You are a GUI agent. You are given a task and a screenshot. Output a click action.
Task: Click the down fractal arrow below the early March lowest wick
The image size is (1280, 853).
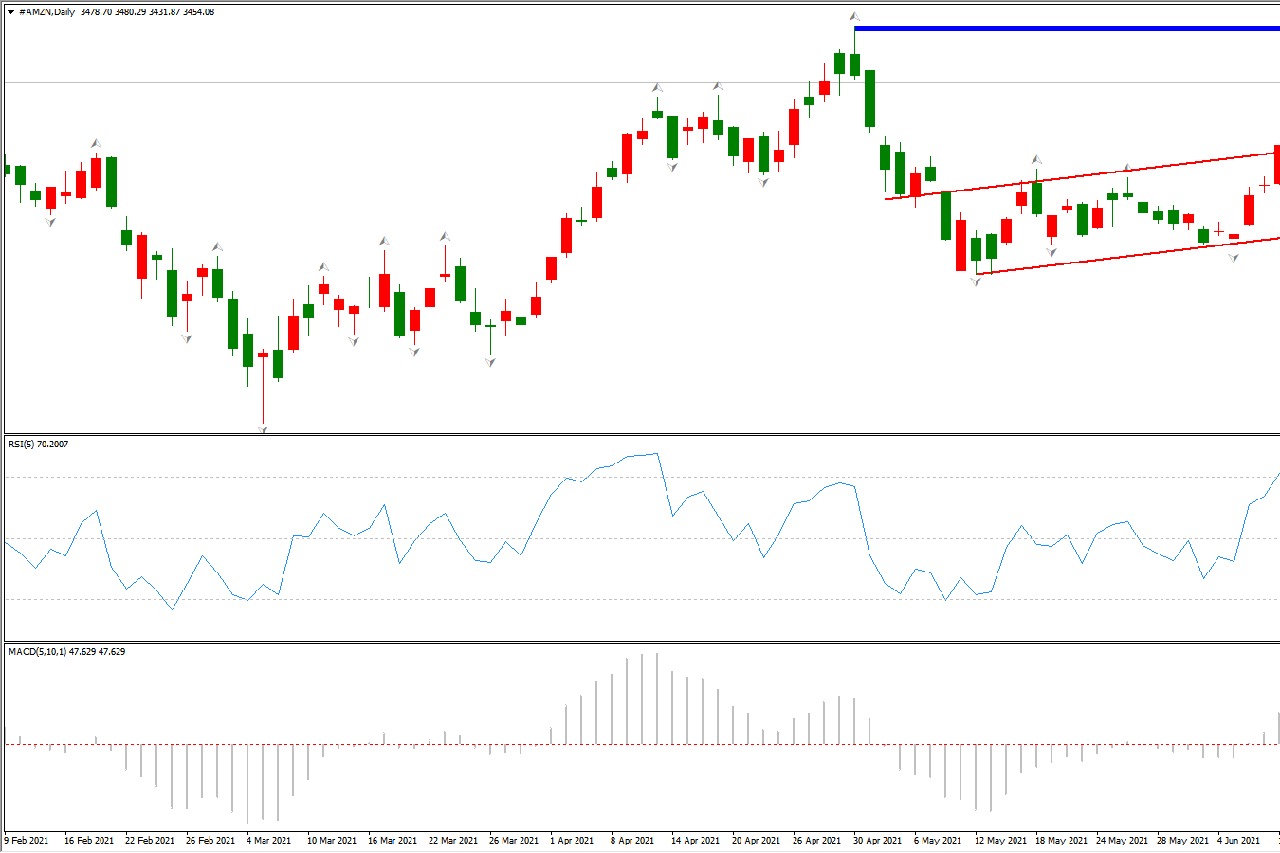point(263,429)
